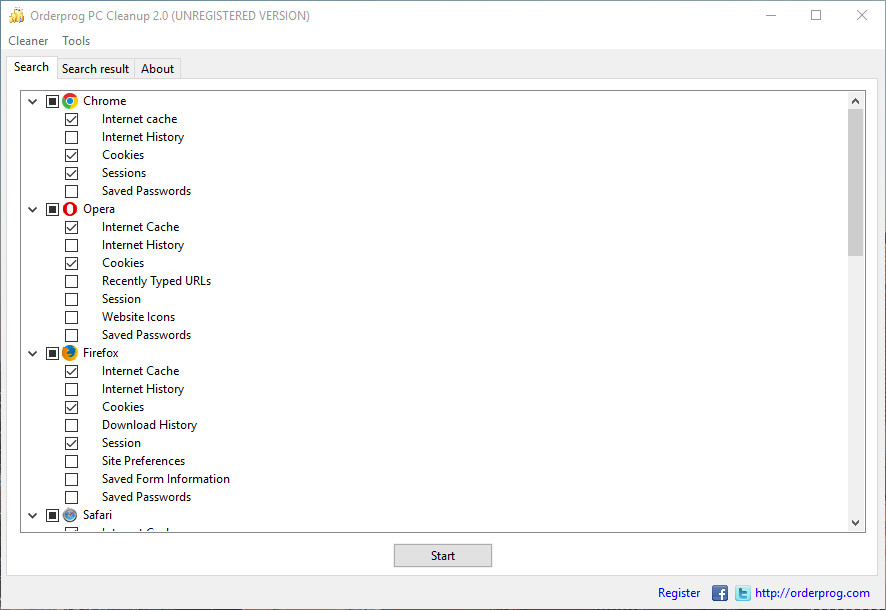Uncheck Firefox Session checkbox
886x610 pixels.
pyautogui.click(x=71, y=443)
